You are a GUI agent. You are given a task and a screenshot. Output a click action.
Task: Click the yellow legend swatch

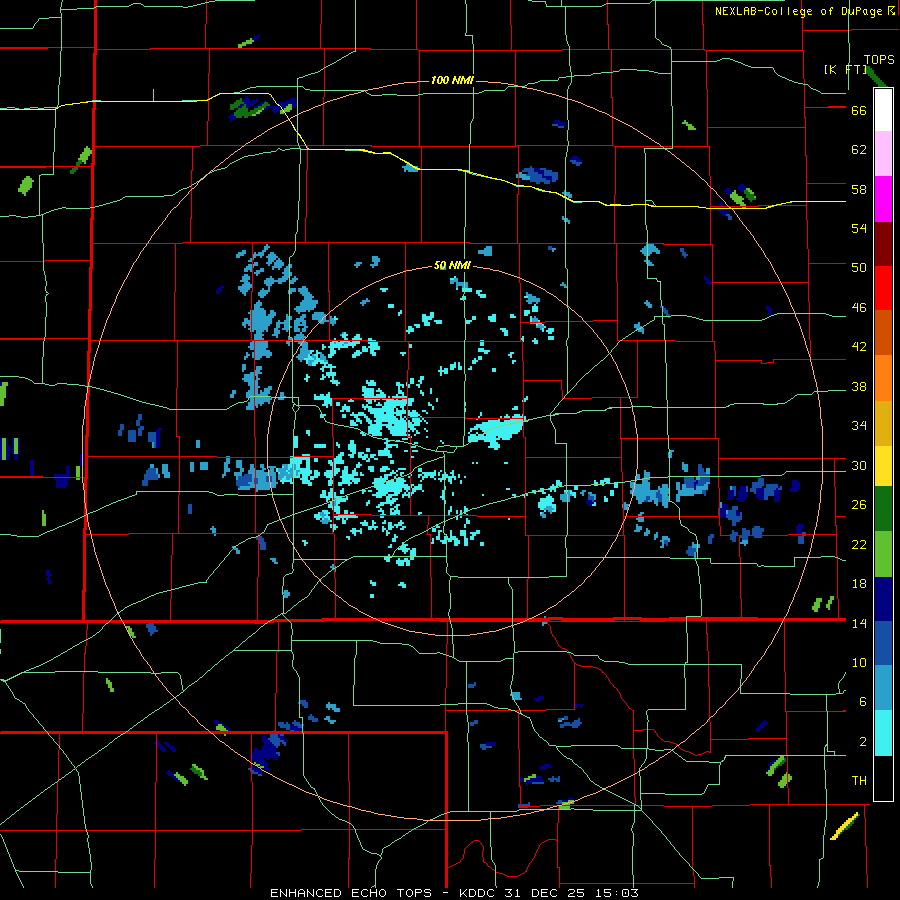[883, 466]
